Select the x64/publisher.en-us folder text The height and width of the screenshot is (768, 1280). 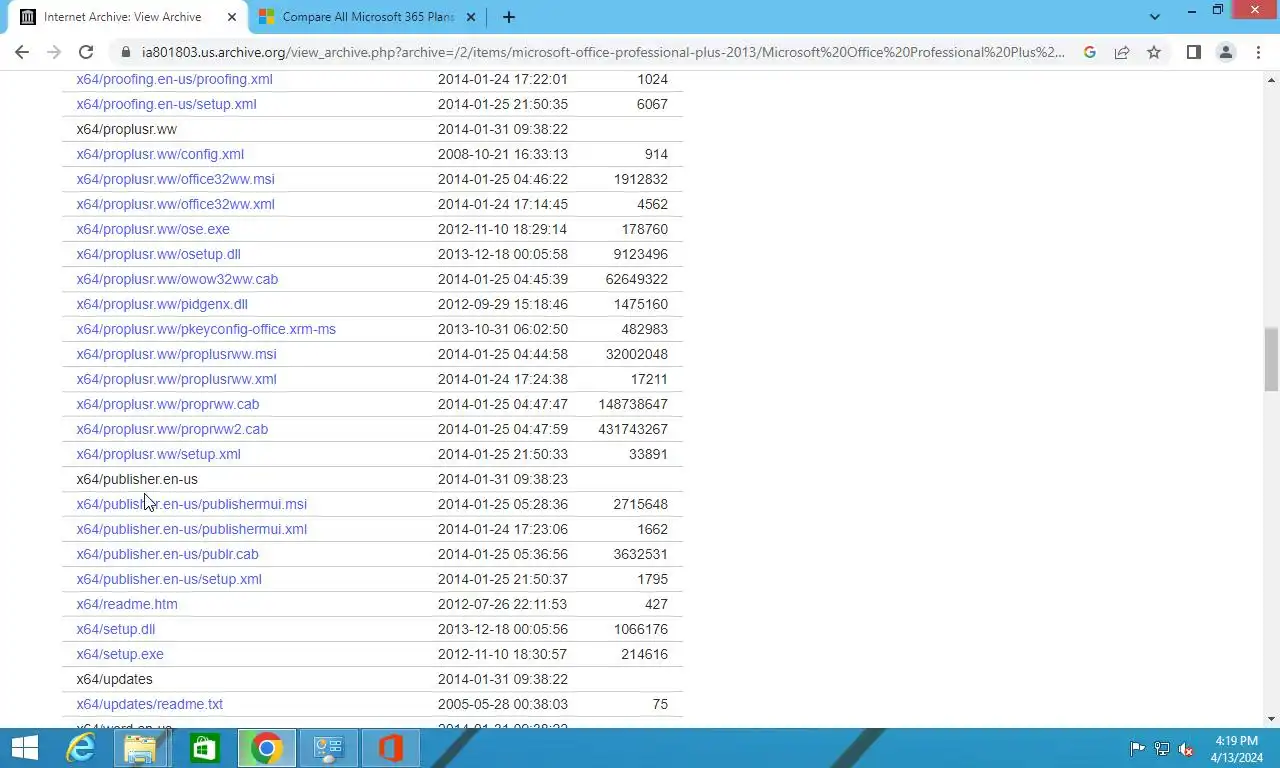(x=137, y=479)
